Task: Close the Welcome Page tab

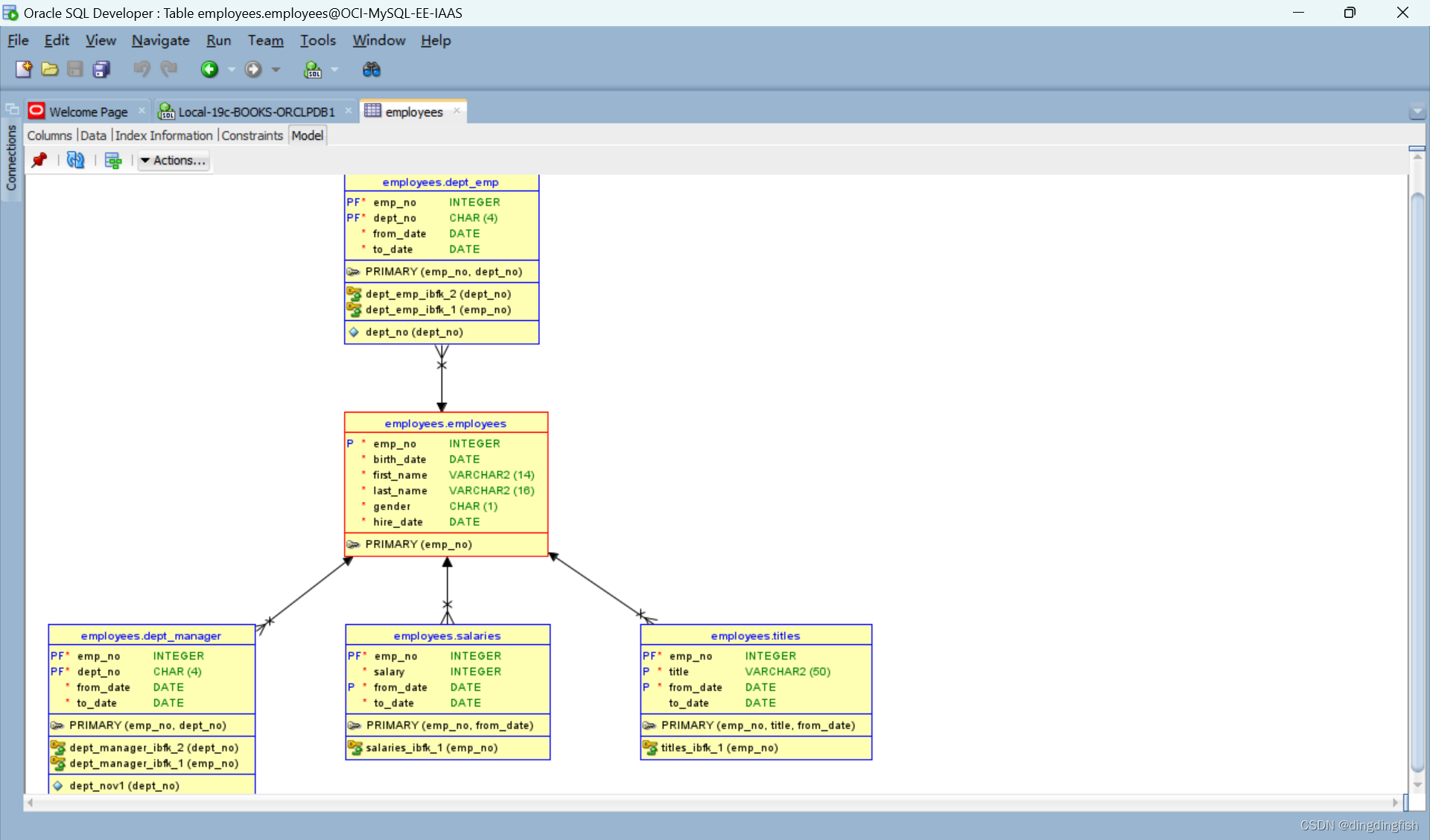Action: click(142, 111)
